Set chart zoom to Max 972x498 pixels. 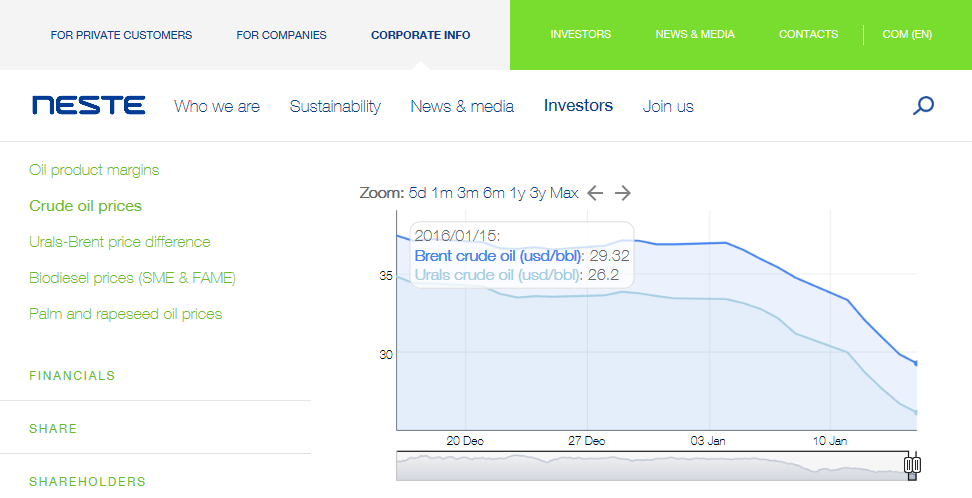pyautogui.click(x=564, y=193)
